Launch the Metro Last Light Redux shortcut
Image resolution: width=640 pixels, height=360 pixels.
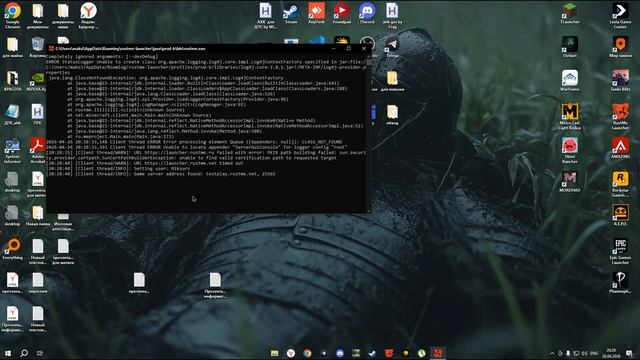click(x=570, y=117)
